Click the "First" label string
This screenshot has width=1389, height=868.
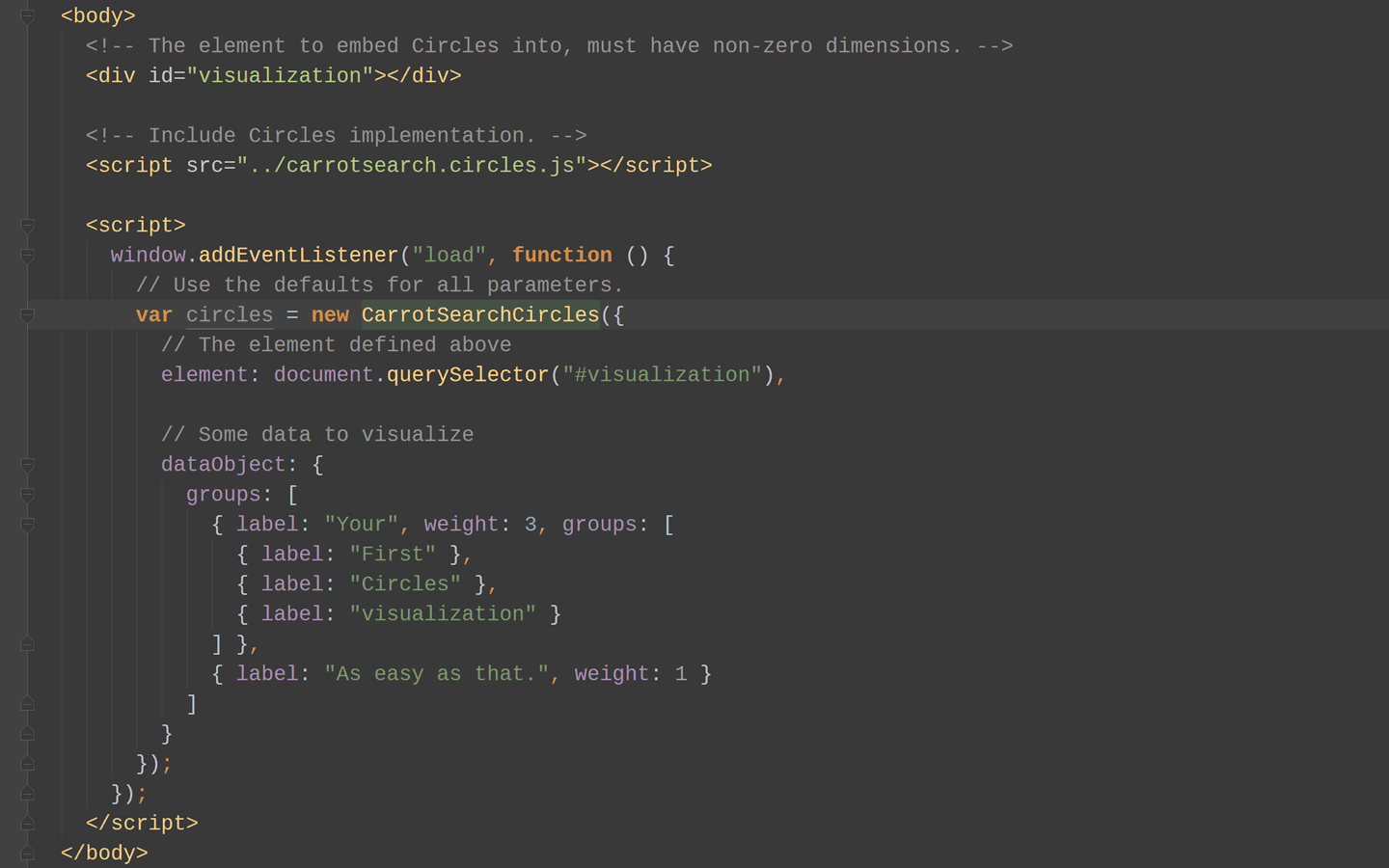(393, 555)
